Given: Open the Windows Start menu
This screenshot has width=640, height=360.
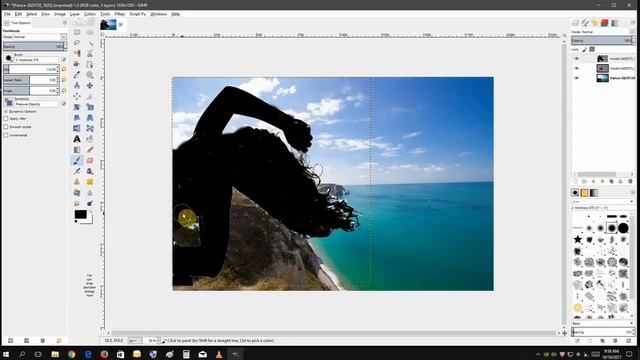Looking at the screenshot, I should tap(6, 354).
